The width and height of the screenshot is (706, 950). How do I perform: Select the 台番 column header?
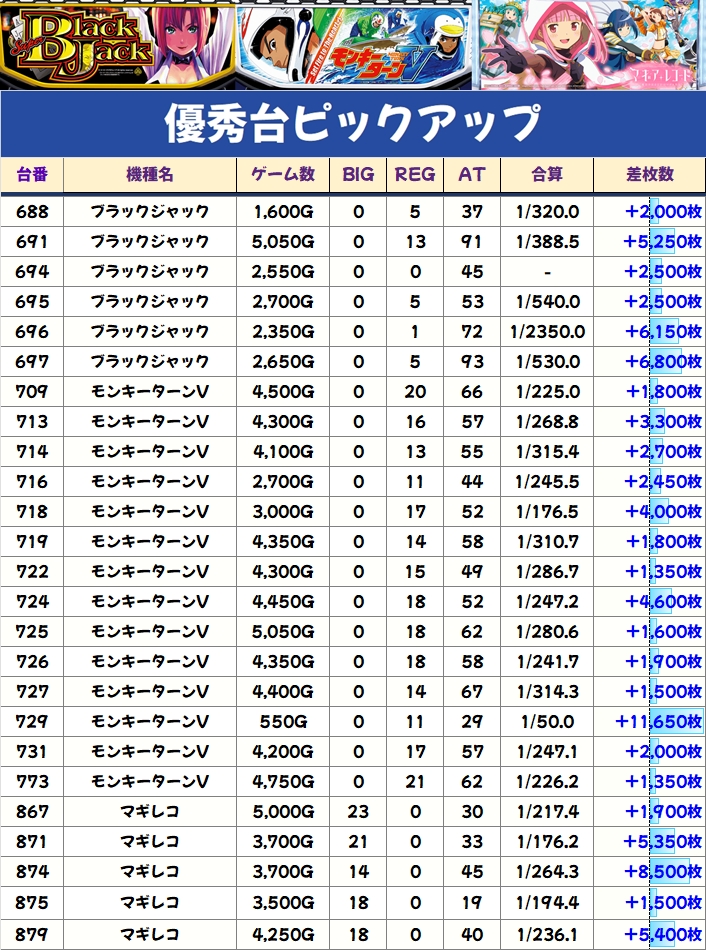click(x=32, y=175)
